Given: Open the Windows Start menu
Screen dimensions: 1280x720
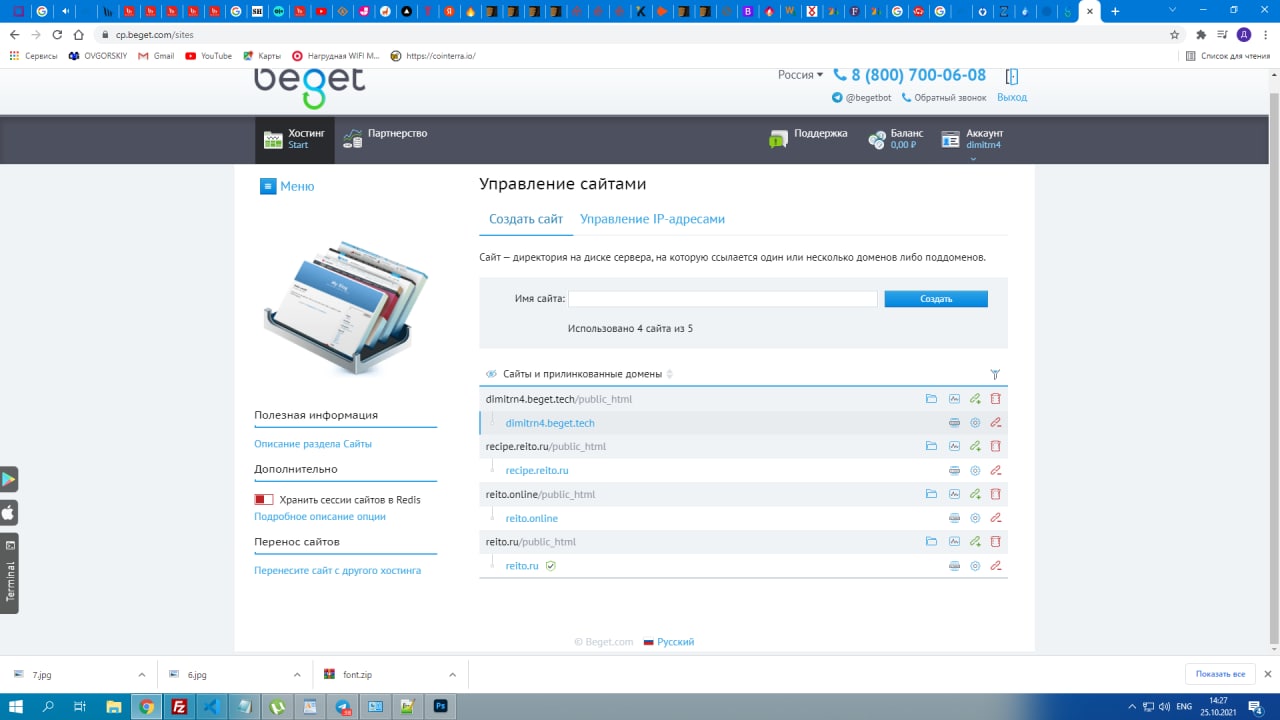Looking at the screenshot, I should pyautogui.click(x=17, y=706).
